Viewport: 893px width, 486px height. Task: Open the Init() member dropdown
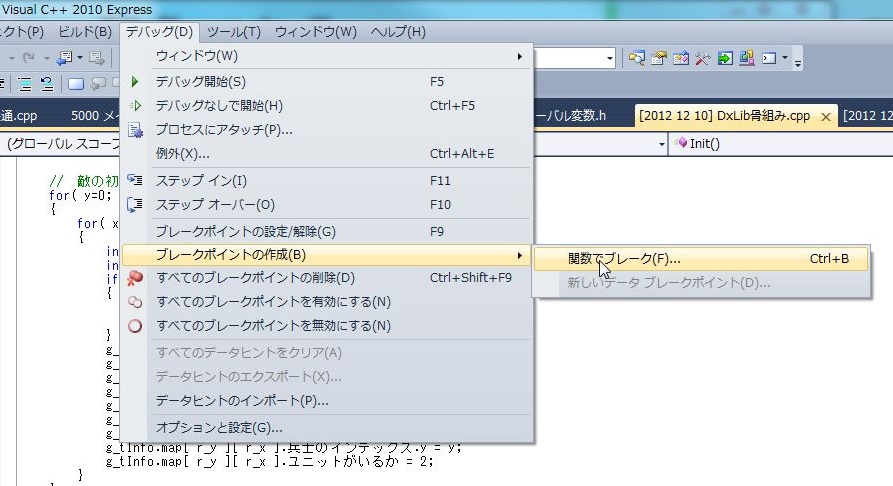pyautogui.click(x=780, y=144)
